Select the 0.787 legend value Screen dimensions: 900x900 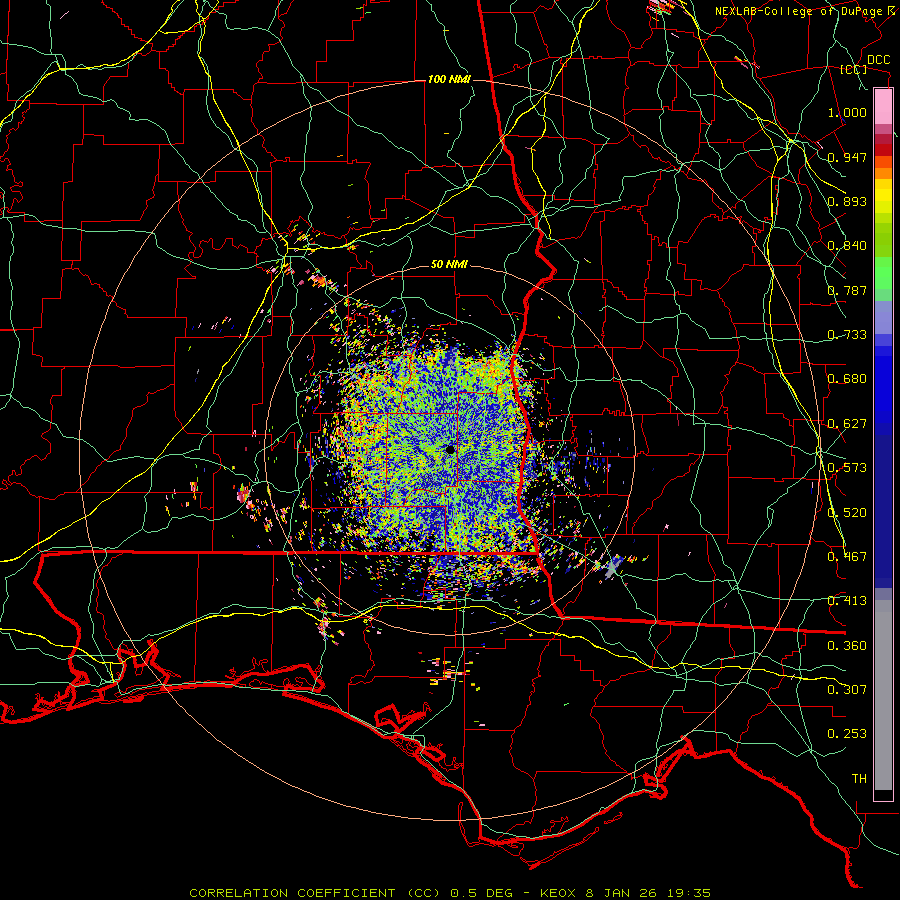click(847, 290)
